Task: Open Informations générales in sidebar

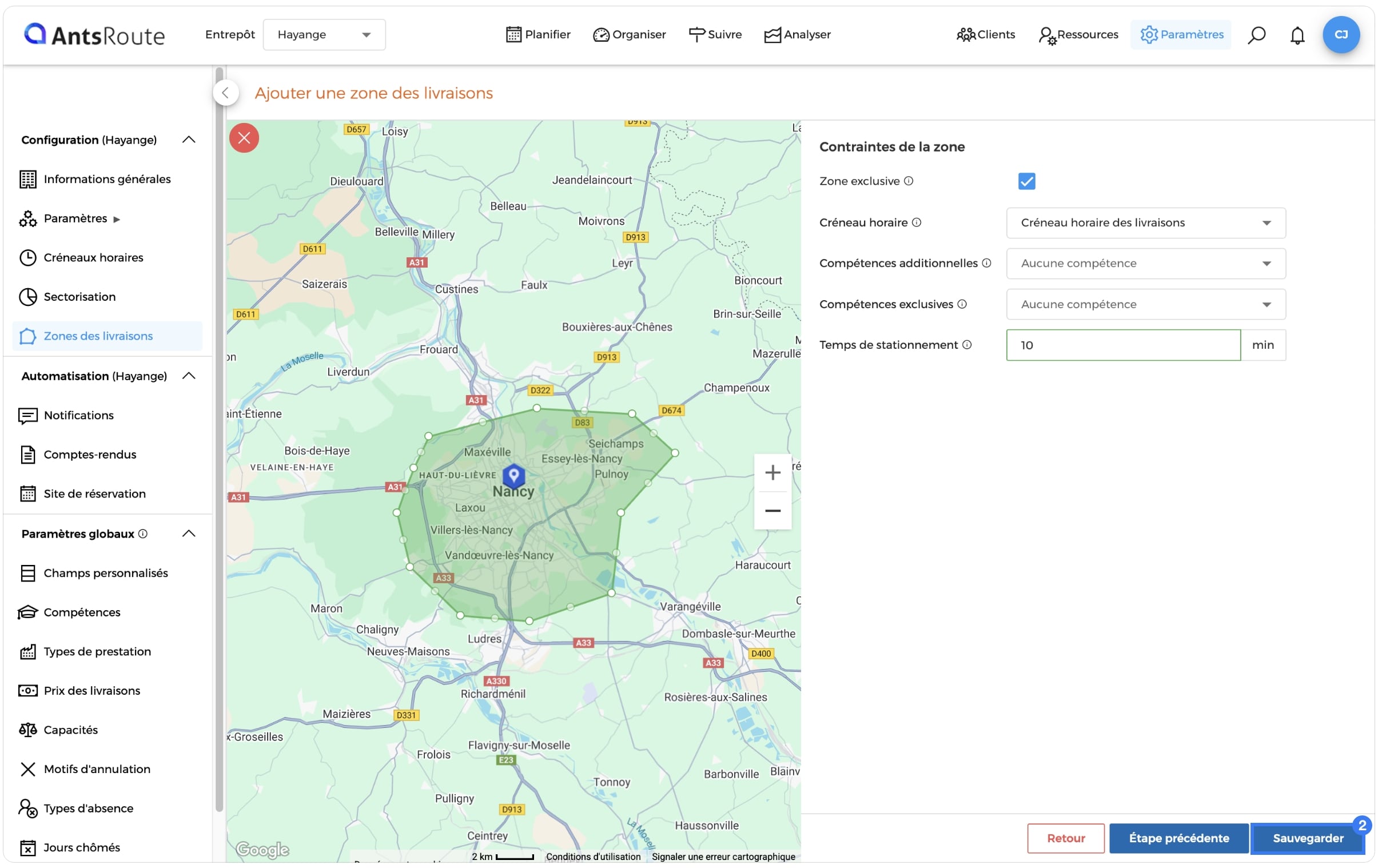Action: coord(107,180)
